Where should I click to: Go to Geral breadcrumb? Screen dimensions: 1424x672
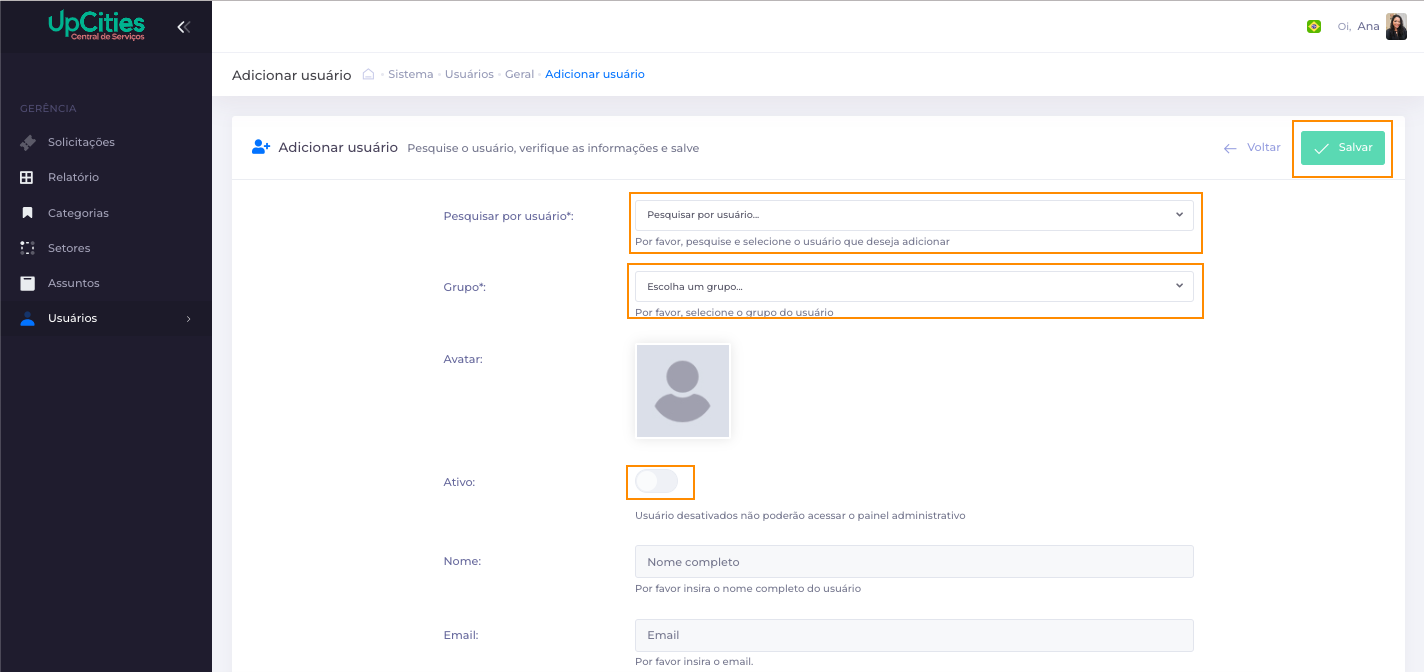pos(519,74)
